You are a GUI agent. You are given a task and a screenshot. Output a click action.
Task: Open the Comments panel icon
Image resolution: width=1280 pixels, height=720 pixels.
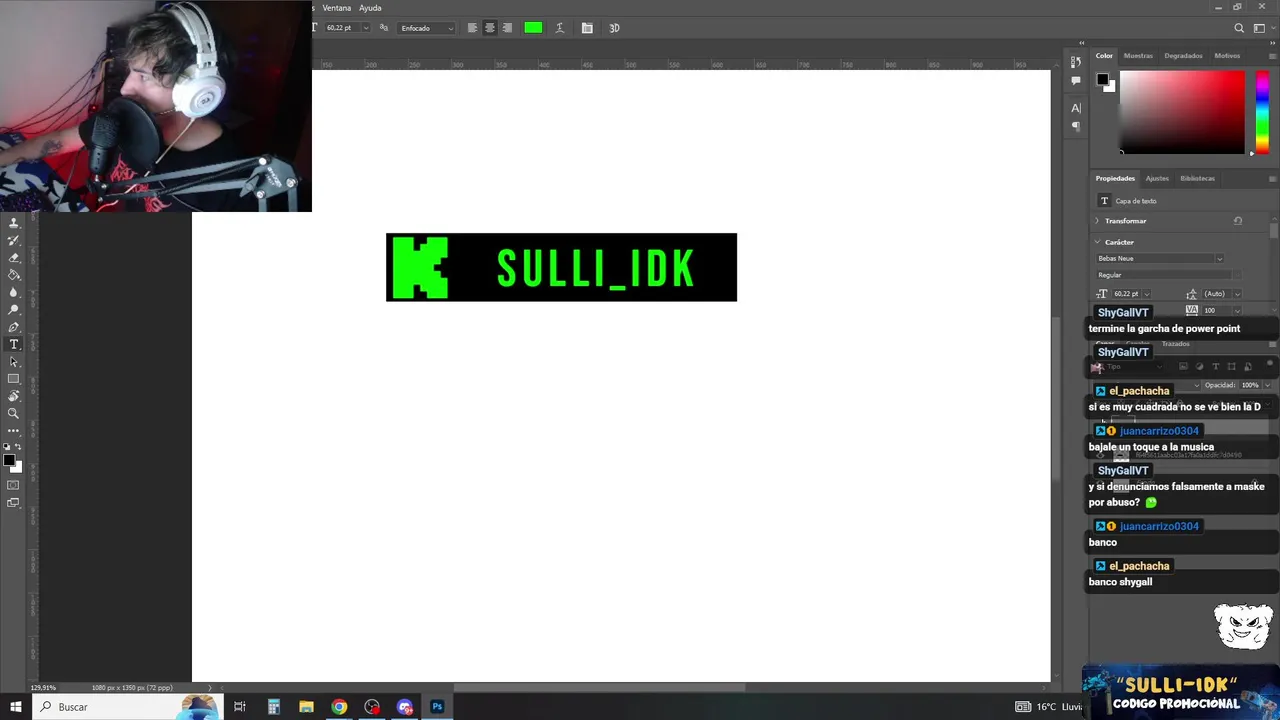coord(1076,80)
